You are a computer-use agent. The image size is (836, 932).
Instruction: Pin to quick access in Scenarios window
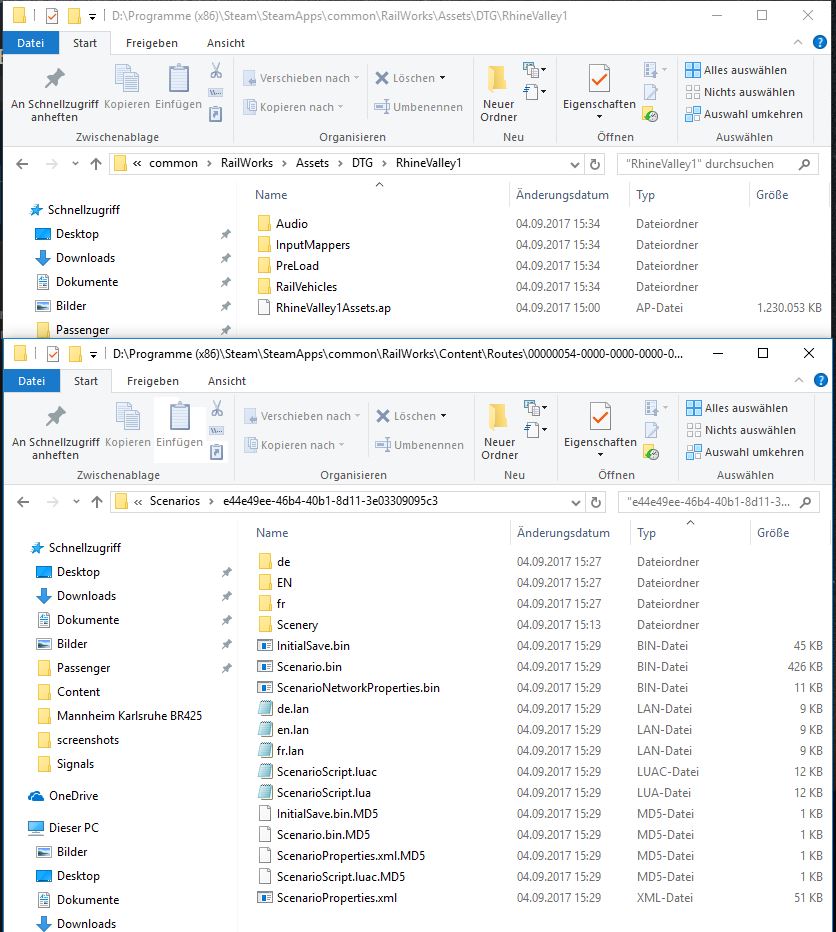click(x=56, y=433)
